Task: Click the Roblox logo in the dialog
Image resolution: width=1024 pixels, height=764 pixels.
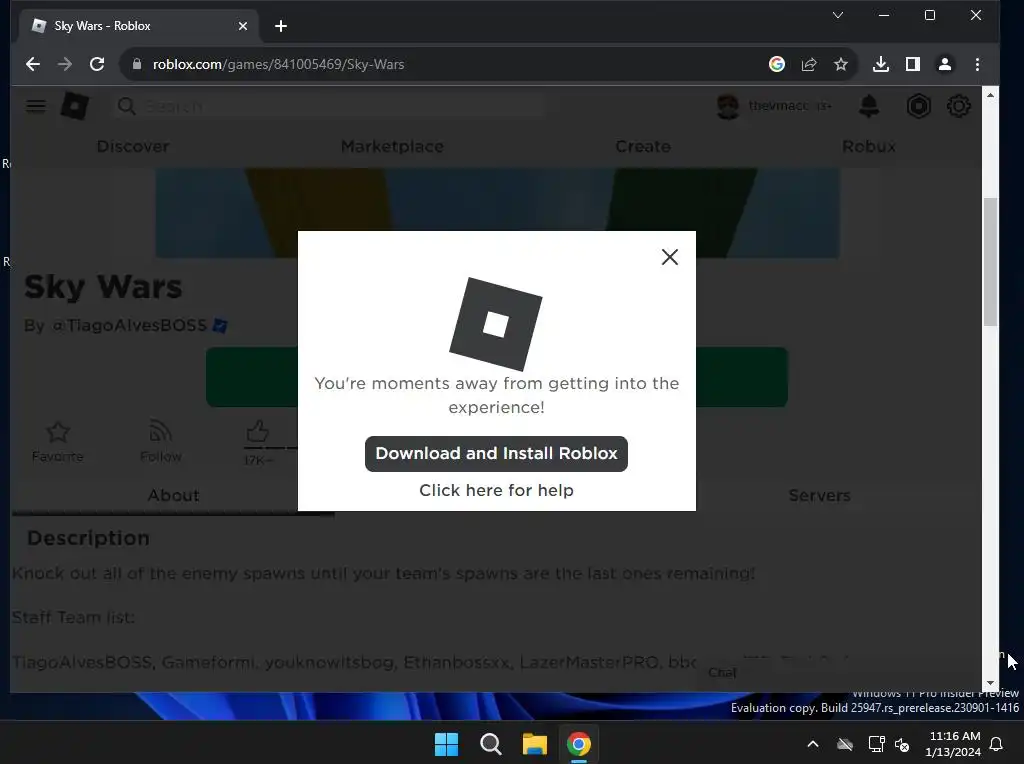Action: click(x=496, y=324)
